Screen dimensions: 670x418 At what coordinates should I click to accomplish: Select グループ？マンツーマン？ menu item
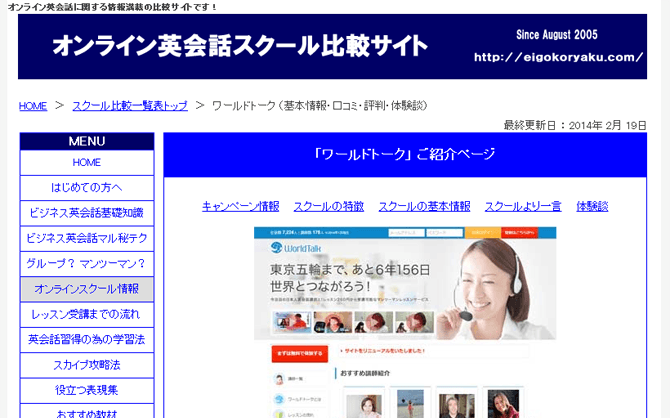point(87,264)
